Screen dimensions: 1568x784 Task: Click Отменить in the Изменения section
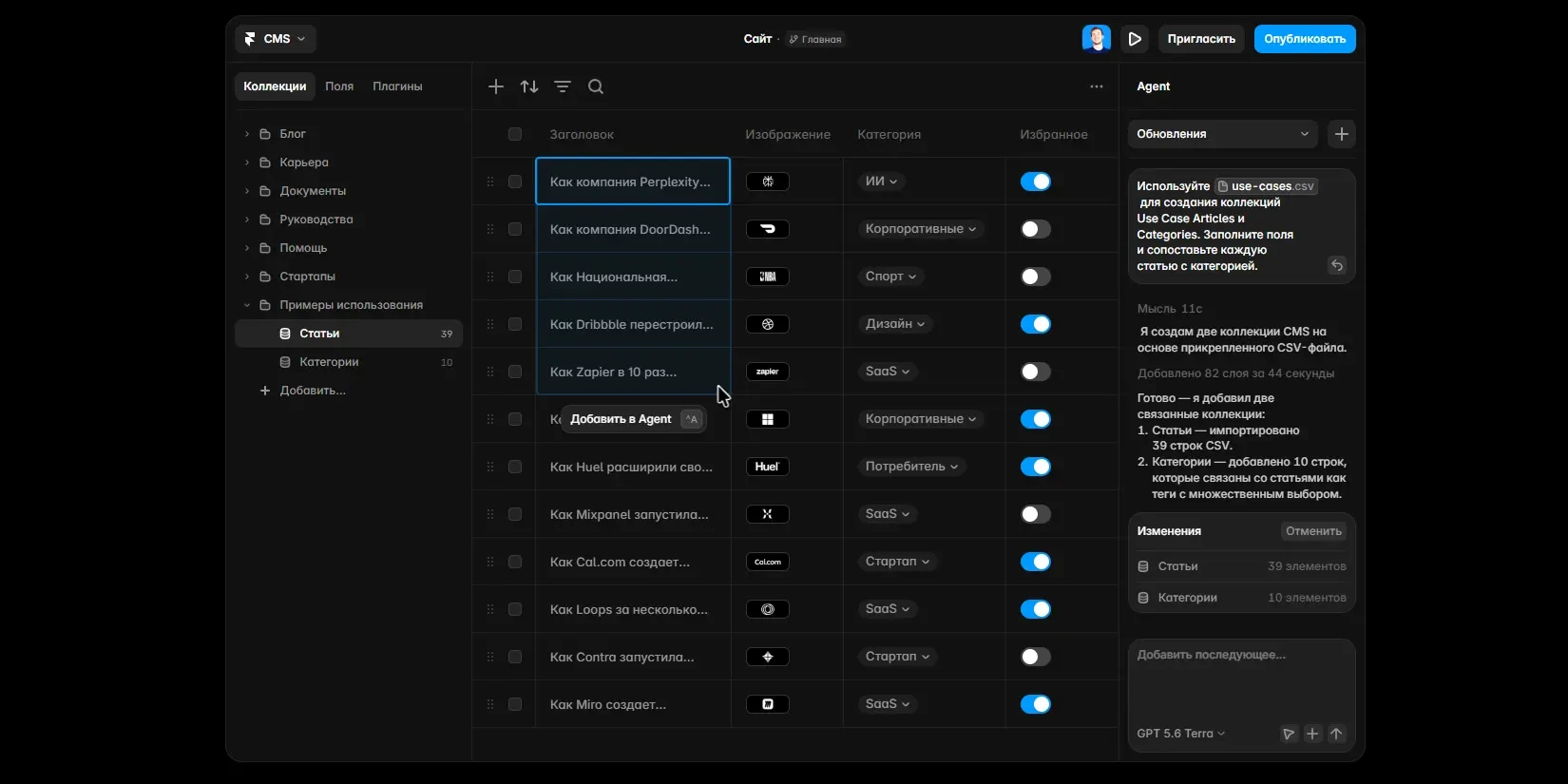tap(1313, 531)
